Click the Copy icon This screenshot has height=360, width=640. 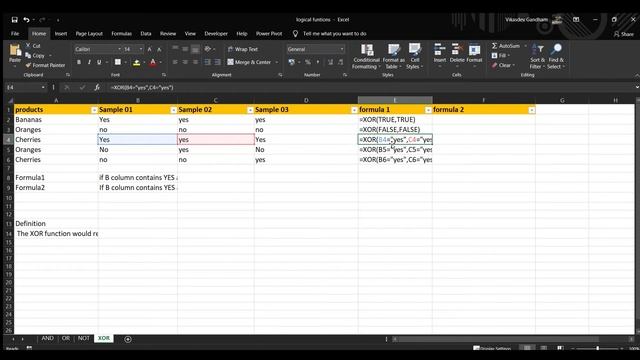(x=28, y=56)
